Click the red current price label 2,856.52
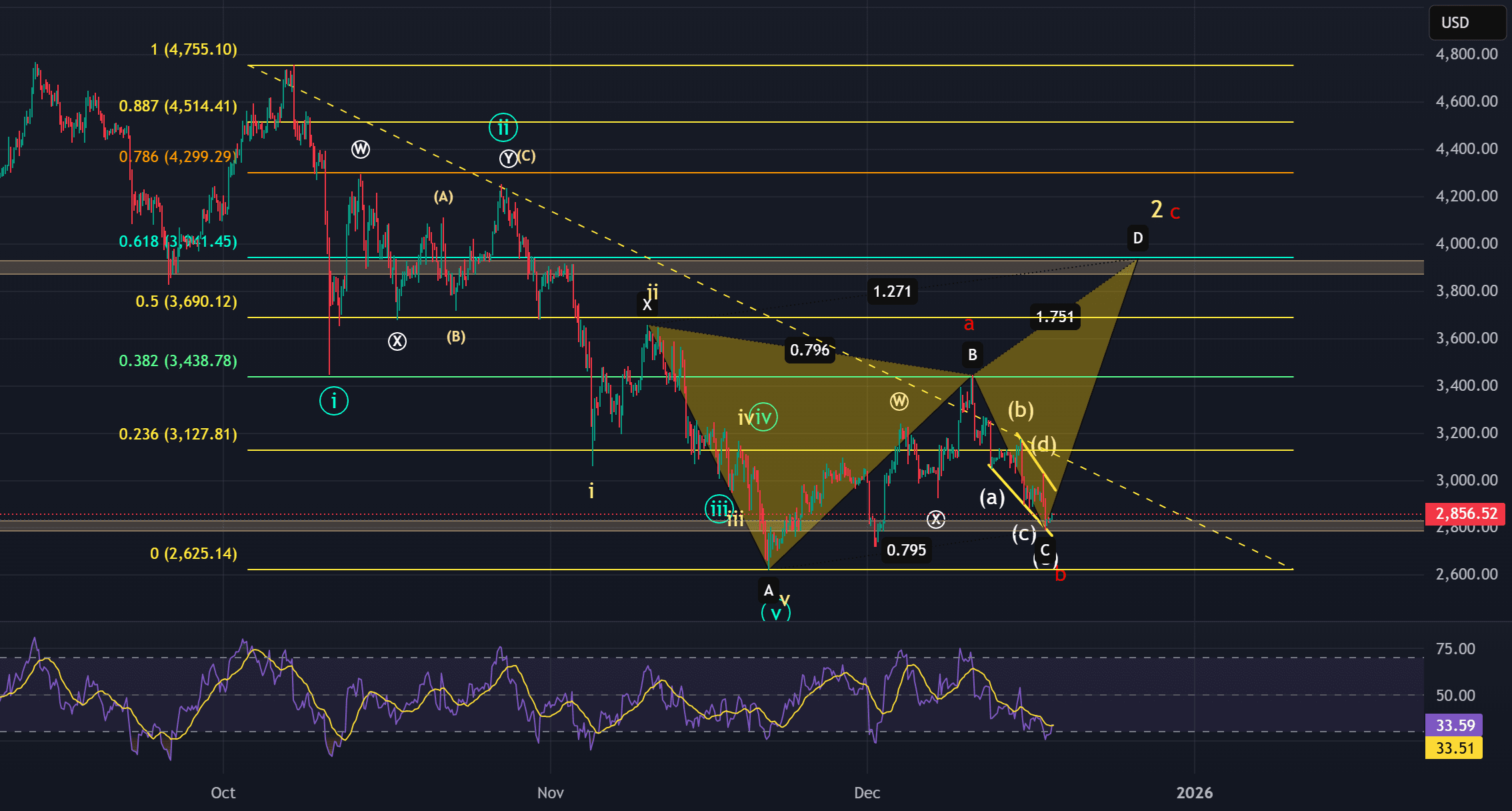Screen dimensions: 1512x811 pos(1465,513)
